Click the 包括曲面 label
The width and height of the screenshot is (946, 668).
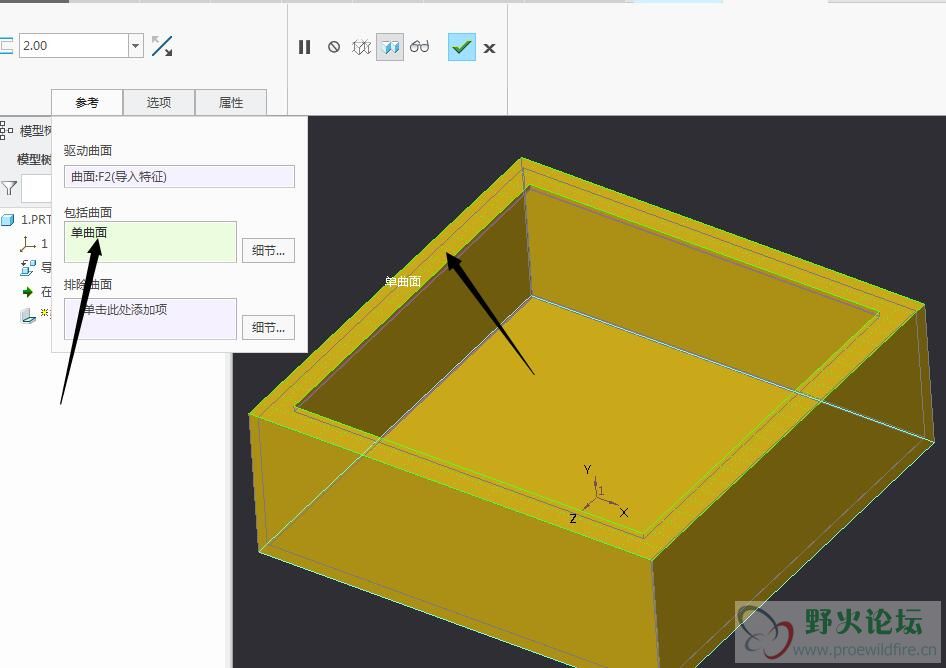click(88, 212)
